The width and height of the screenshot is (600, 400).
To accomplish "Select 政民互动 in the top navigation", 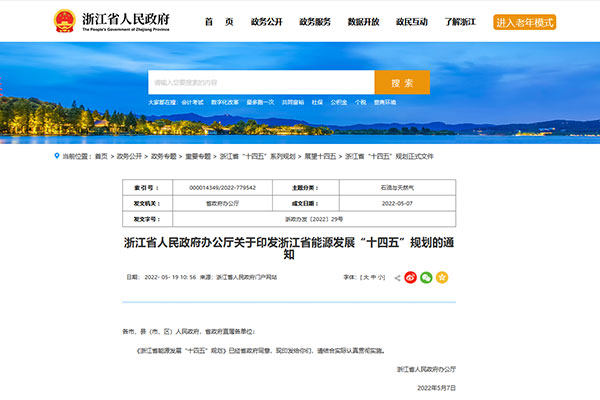I will [411, 21].
